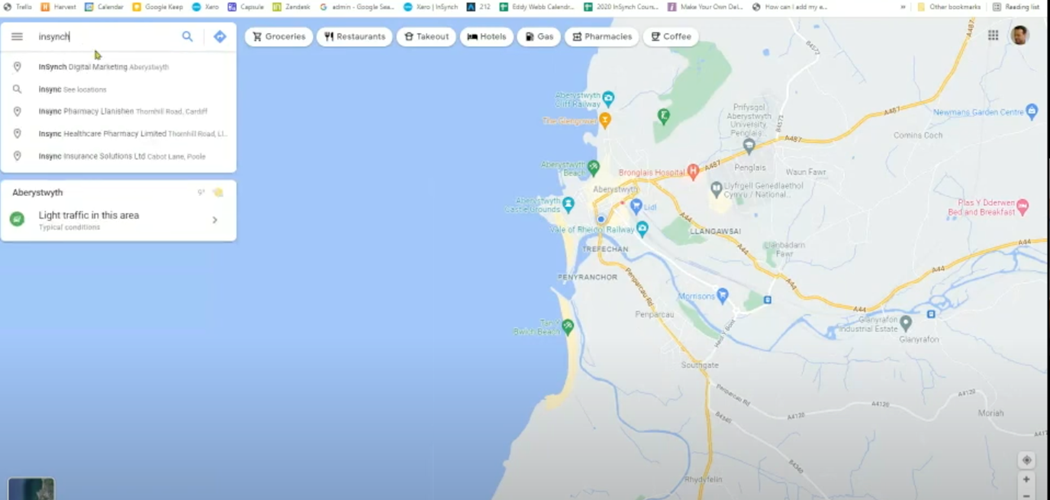
Task: Expand the Light traffic in this area card
Action: (214, 220)
